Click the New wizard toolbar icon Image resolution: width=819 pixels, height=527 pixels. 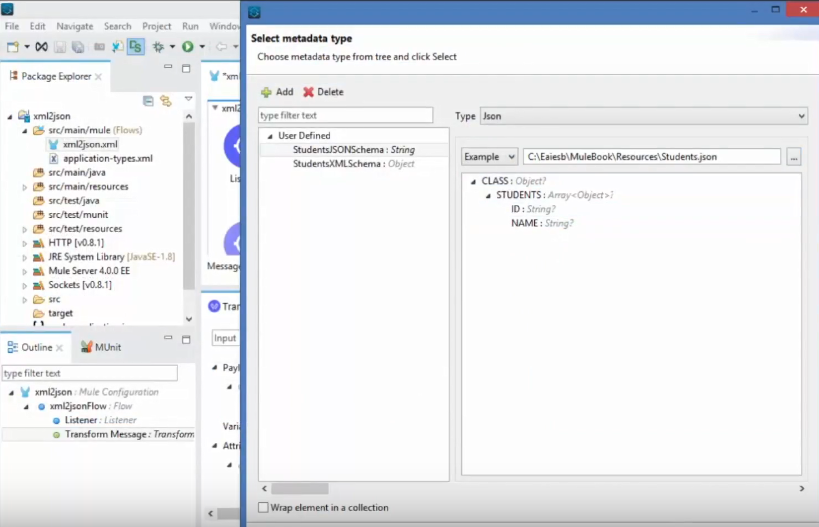tap(13, 47)
